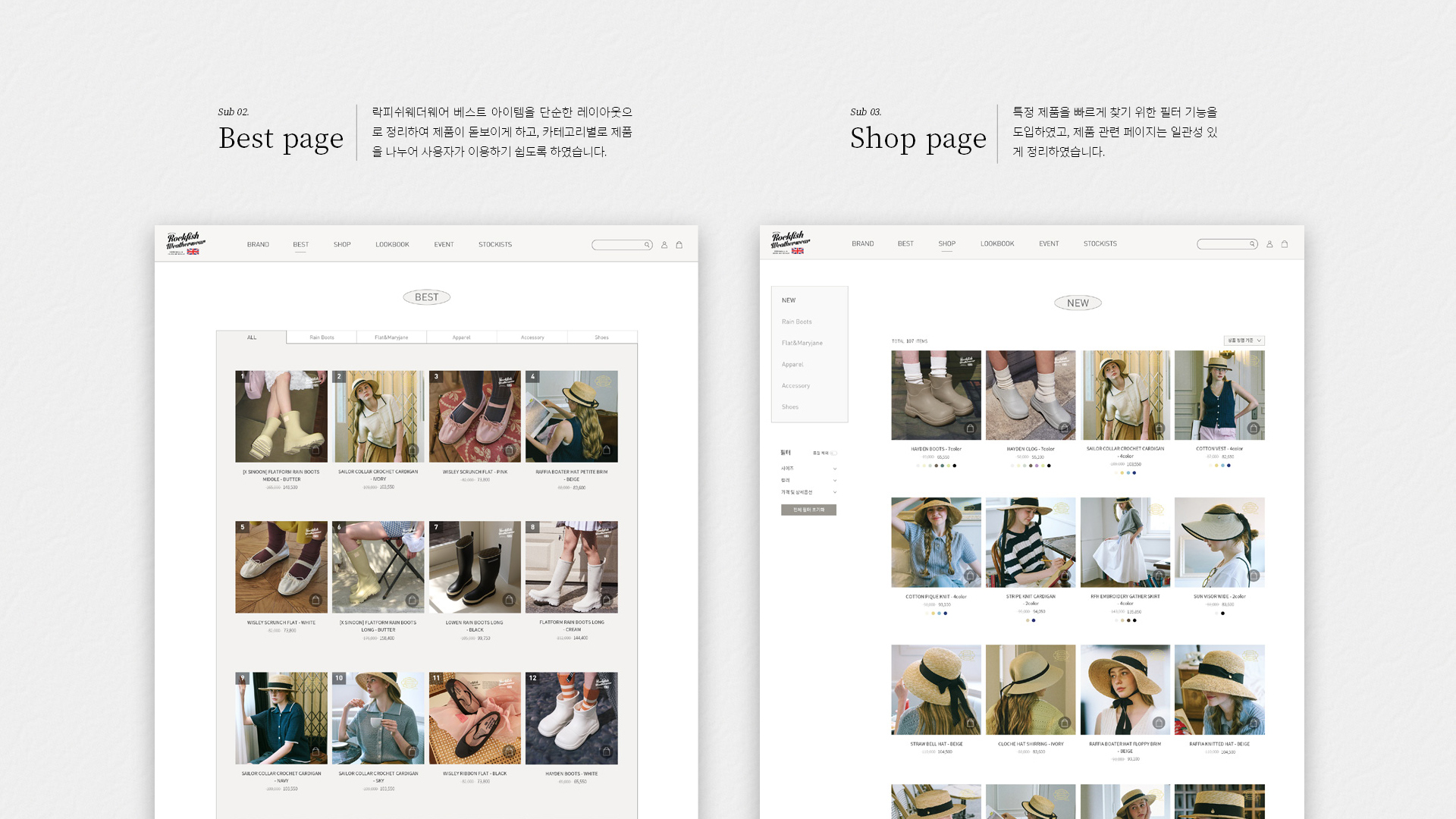Image resolution: width=1456 pixels, height=819 pixels.
Task: Add Hayden Boots 7color to cart via bag icon
Action: pyautogui.click(x=970, y=428)
